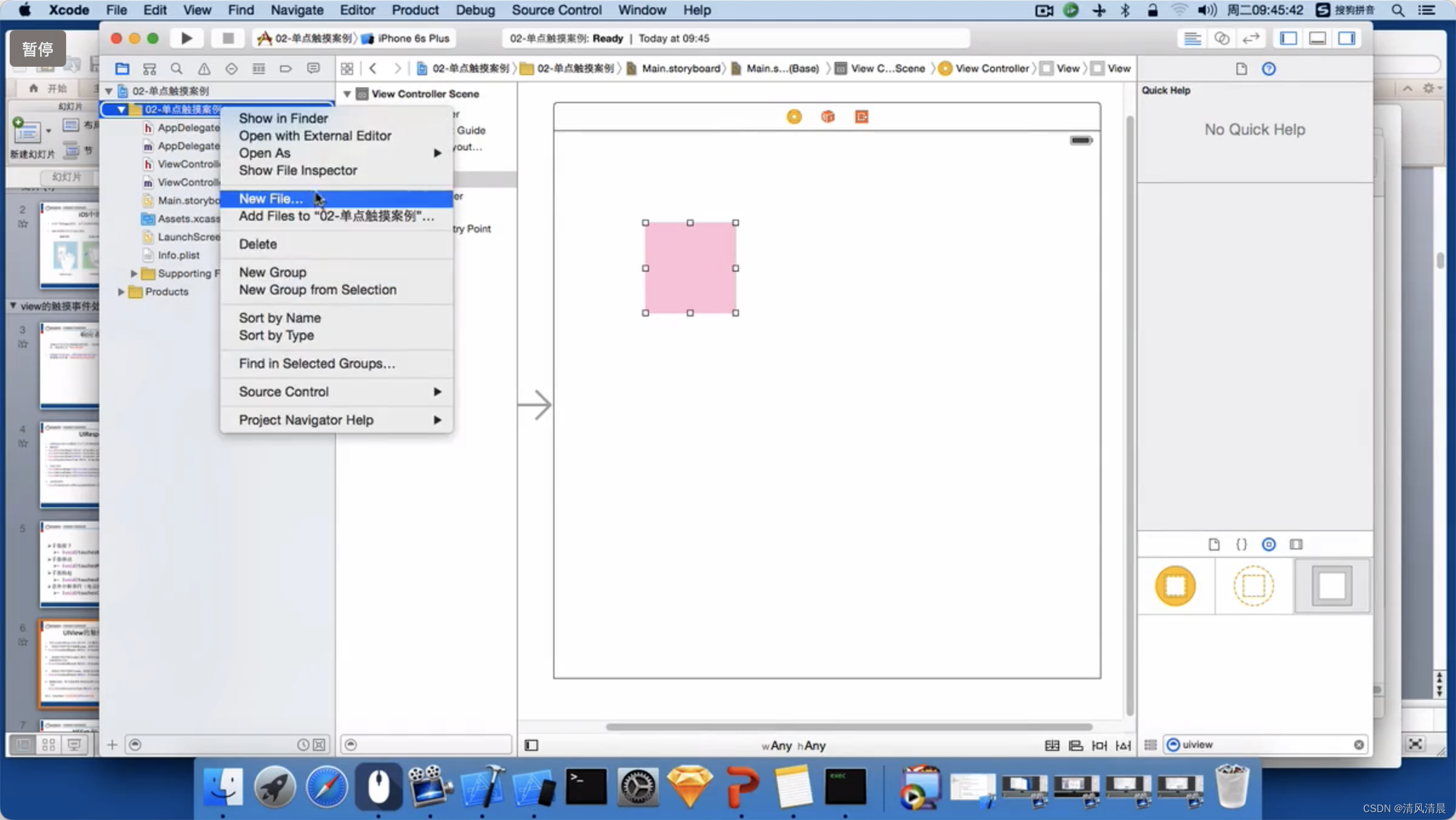Toggle the Debug area visibility
1456x820 pixels.
point(1318,38)
